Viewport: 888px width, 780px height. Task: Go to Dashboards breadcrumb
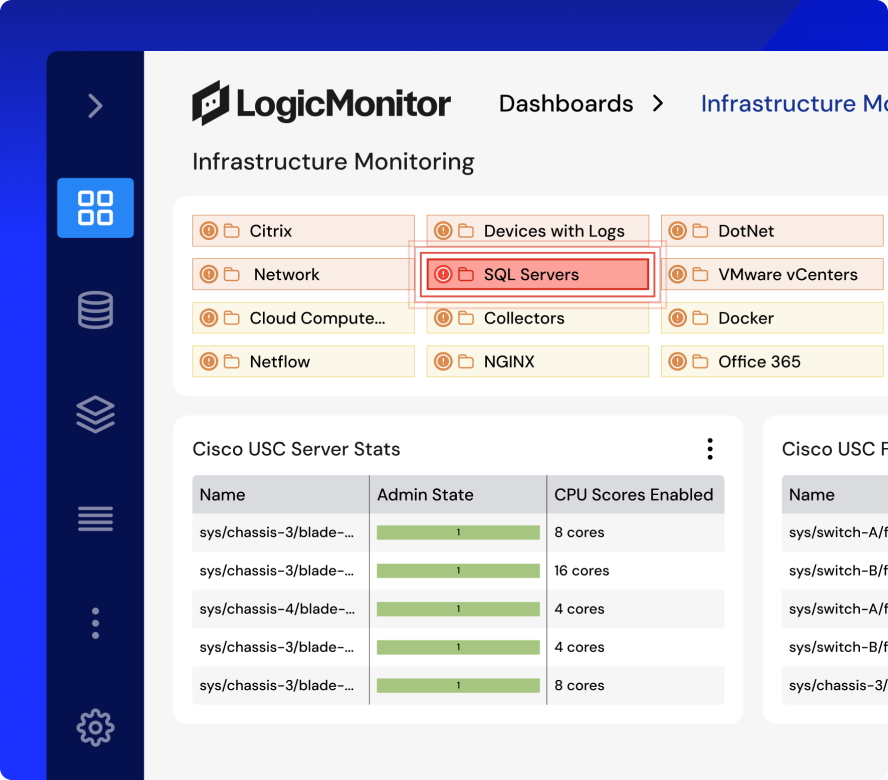tap(566, 104)
